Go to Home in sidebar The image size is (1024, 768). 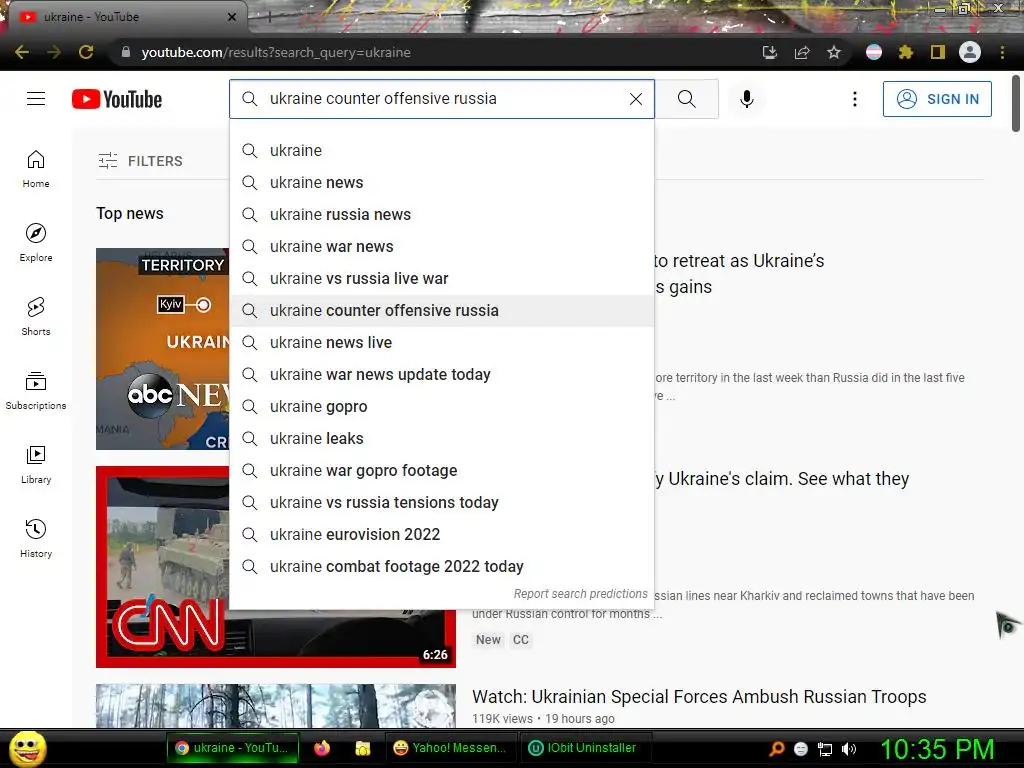click(x=36, y=169)
